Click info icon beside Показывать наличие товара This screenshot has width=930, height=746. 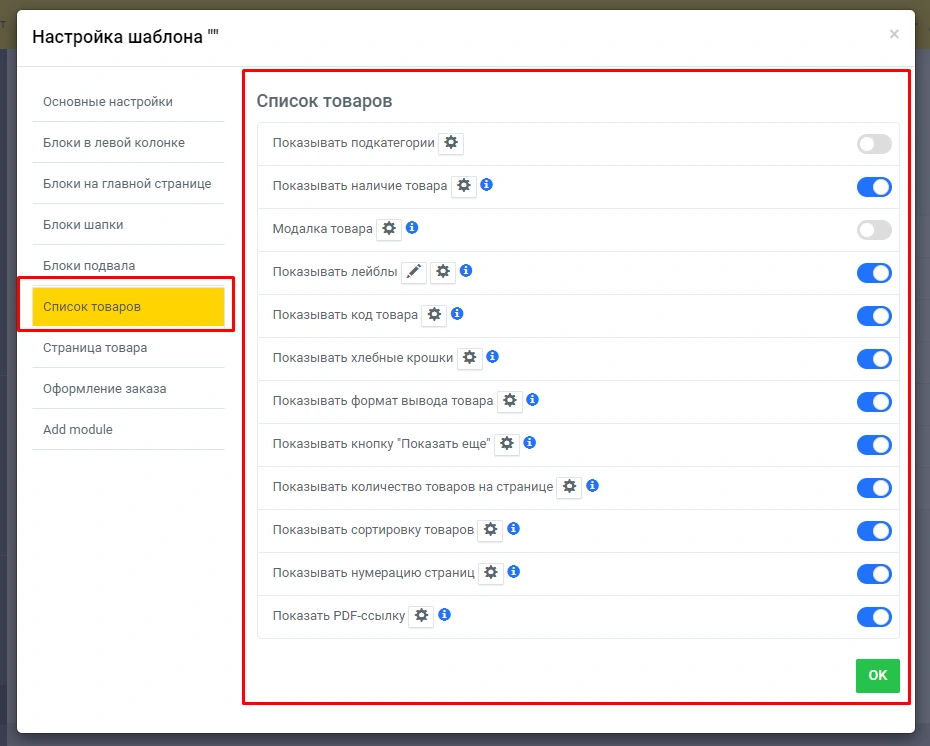(487, 185)
